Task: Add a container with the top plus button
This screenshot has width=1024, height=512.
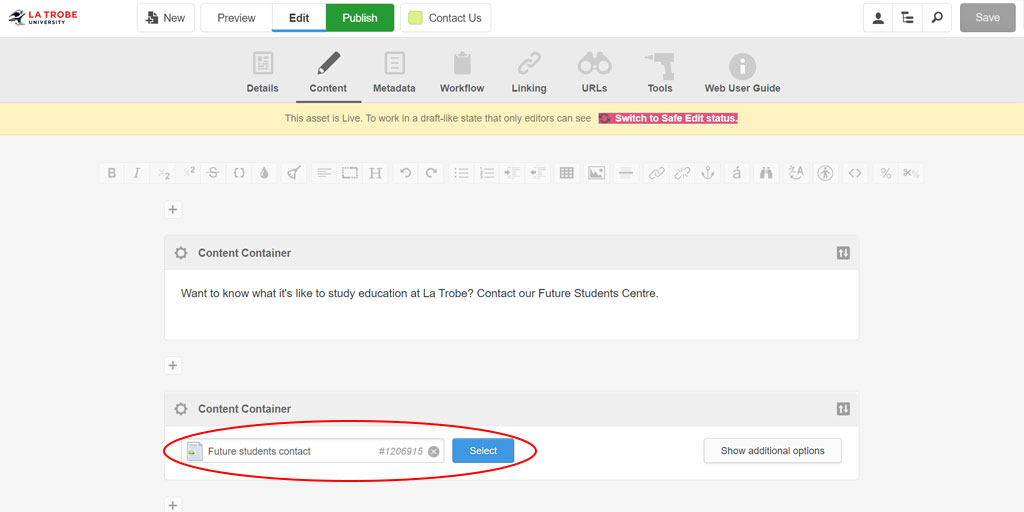Action: 172,210
